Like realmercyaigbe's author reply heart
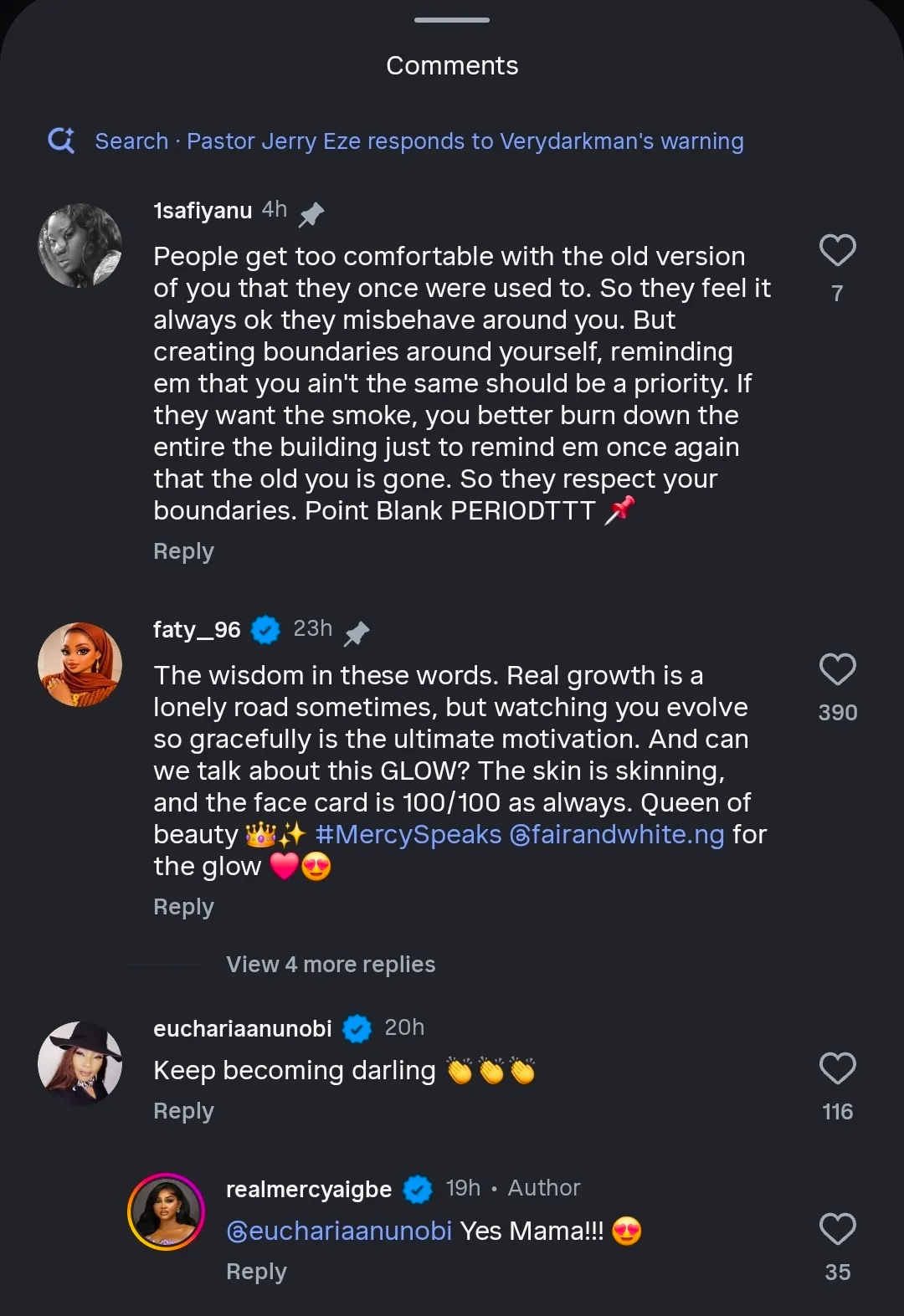The height and width of the screenshot is (1316, 904). [837, 1229]
